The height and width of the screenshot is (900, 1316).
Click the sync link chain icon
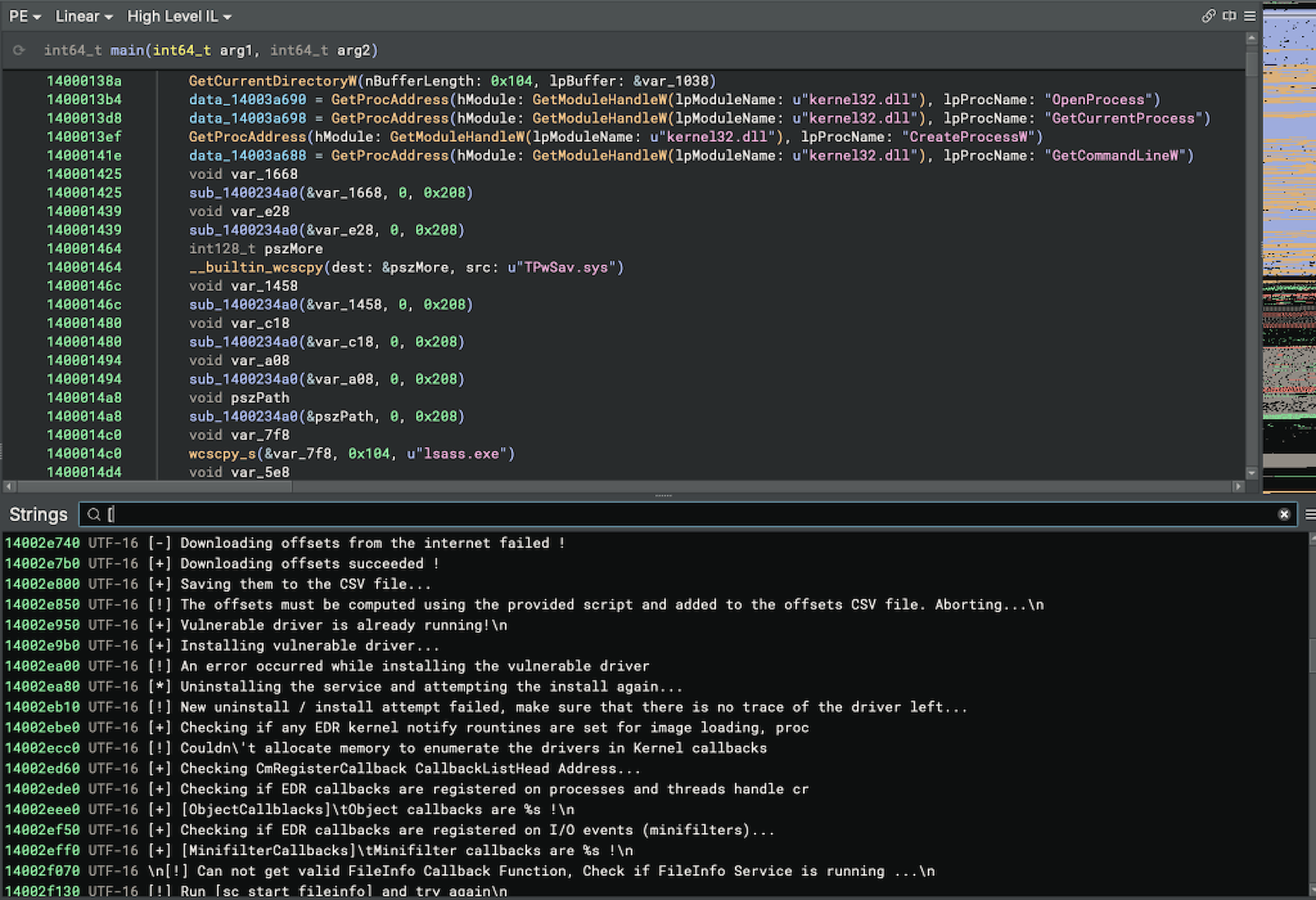[x=1208, y=16]
